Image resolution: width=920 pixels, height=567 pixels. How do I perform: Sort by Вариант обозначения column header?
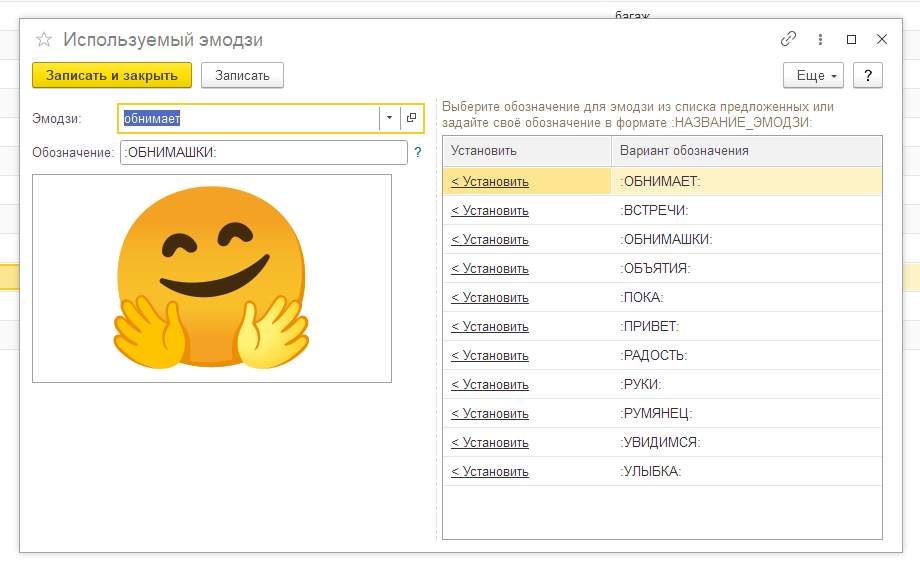746,151
